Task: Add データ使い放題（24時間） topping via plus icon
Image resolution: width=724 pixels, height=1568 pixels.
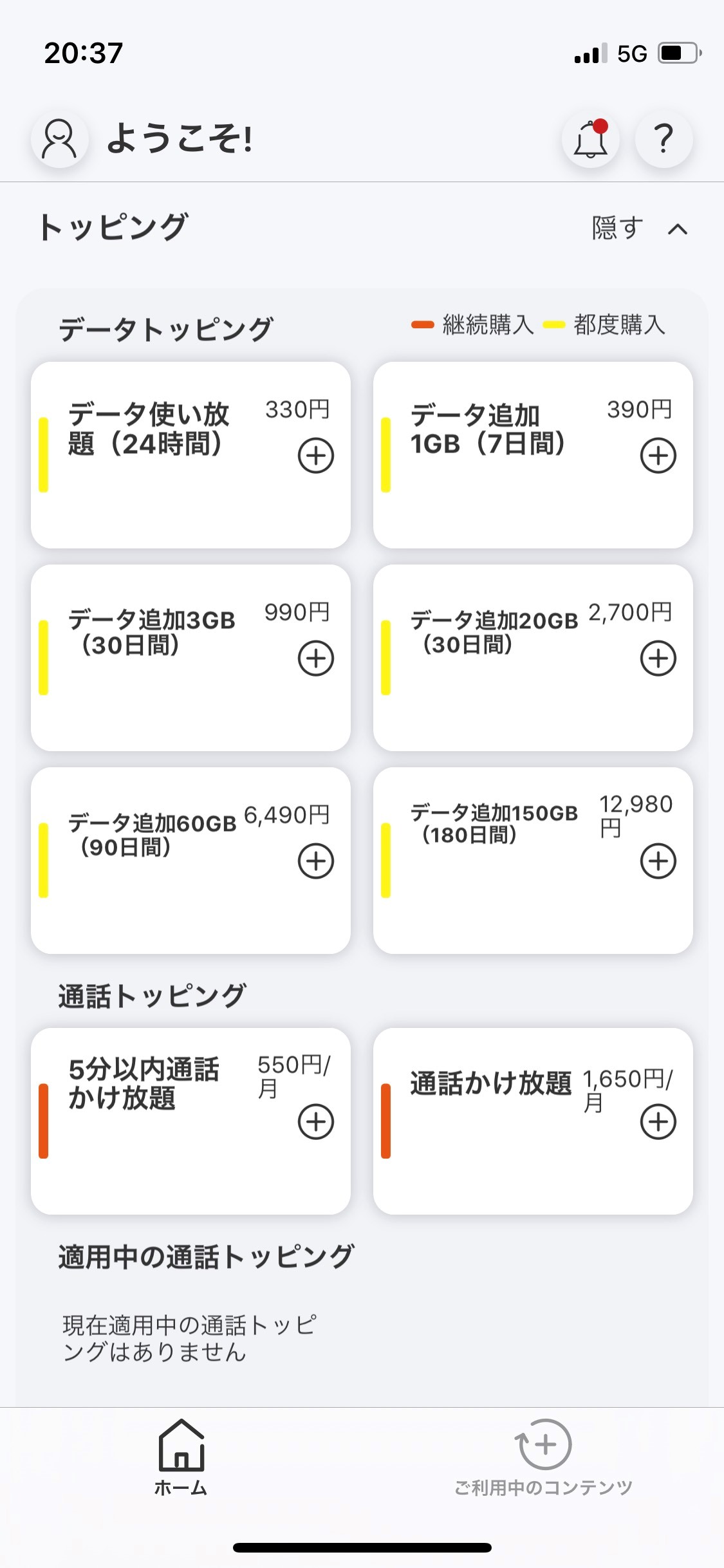Action: tap(316, 456)
